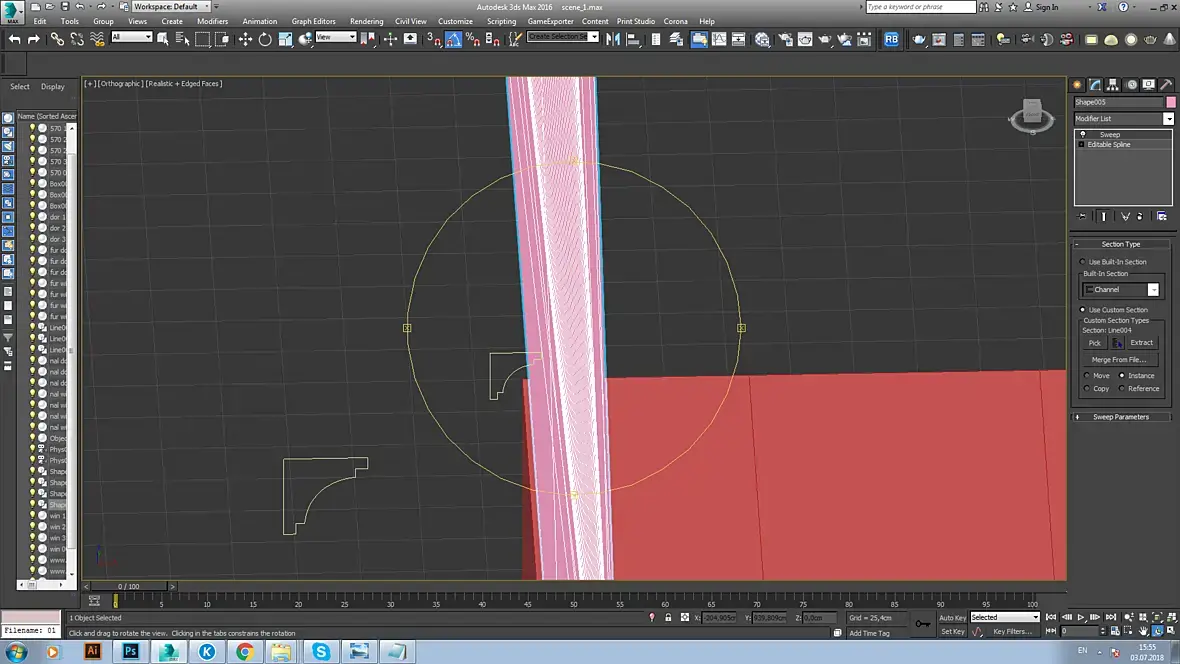Click the Mirror tool icon
This screenshot has width=1180, height=664.
(613, 39)
